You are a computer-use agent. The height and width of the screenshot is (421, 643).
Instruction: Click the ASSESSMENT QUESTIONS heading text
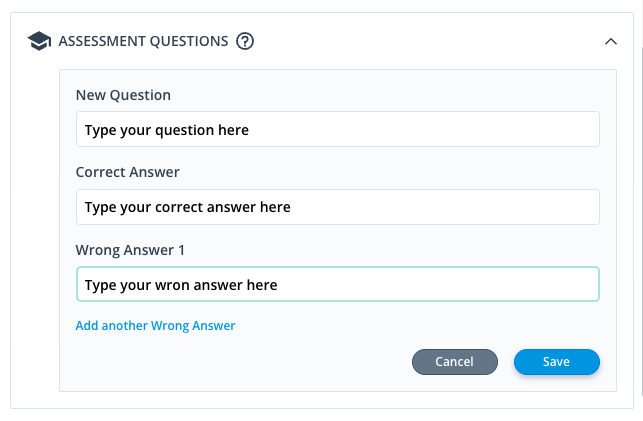pos(143,41)
